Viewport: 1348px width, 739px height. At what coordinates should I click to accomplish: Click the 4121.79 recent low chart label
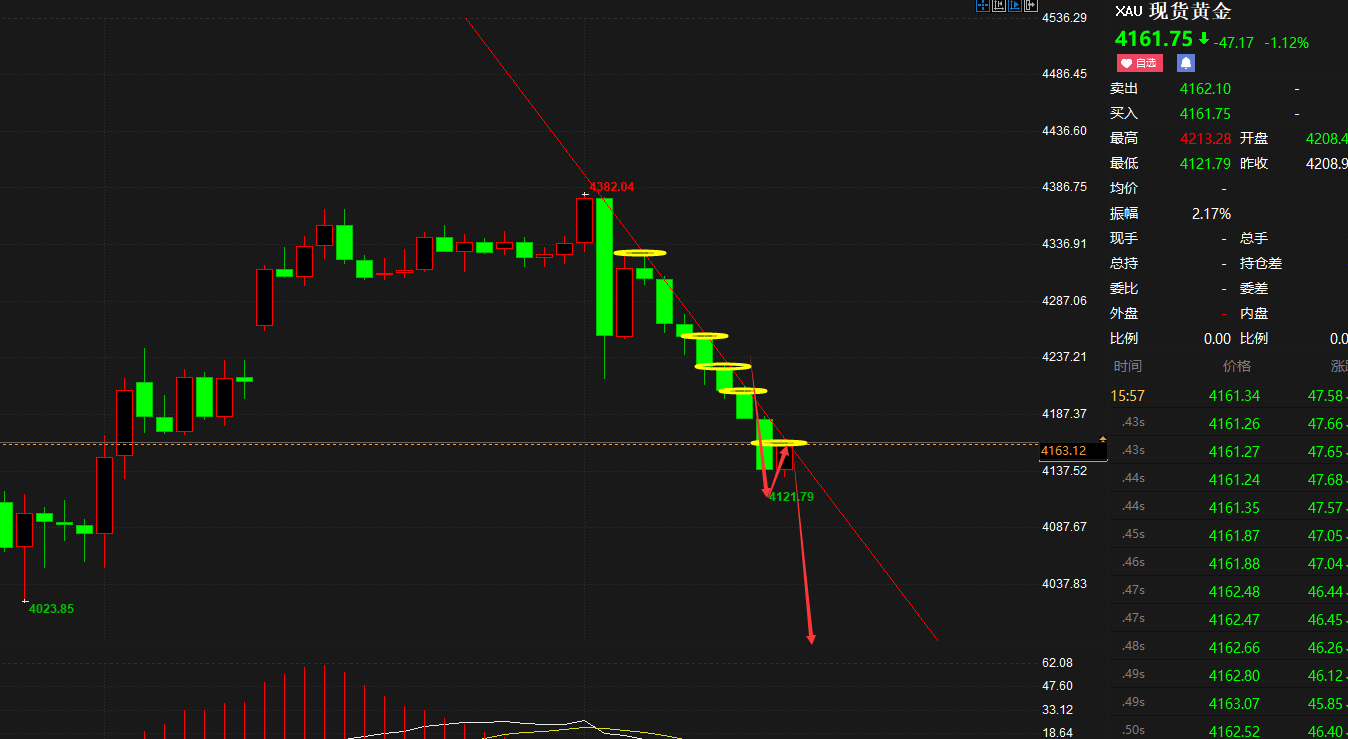click(791, 497)
